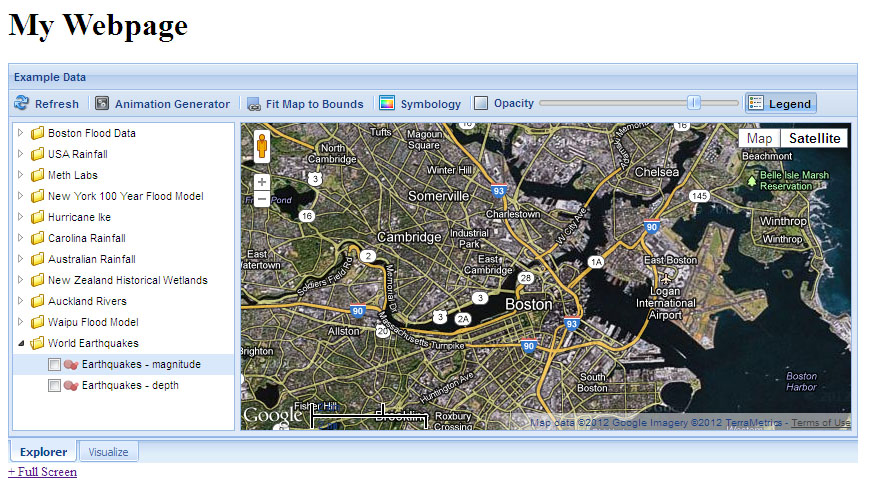The height and width of the screenshot is (499, 879).
Task: Expand the USA Rainfall folder
Action: click(x=21, y=154)
